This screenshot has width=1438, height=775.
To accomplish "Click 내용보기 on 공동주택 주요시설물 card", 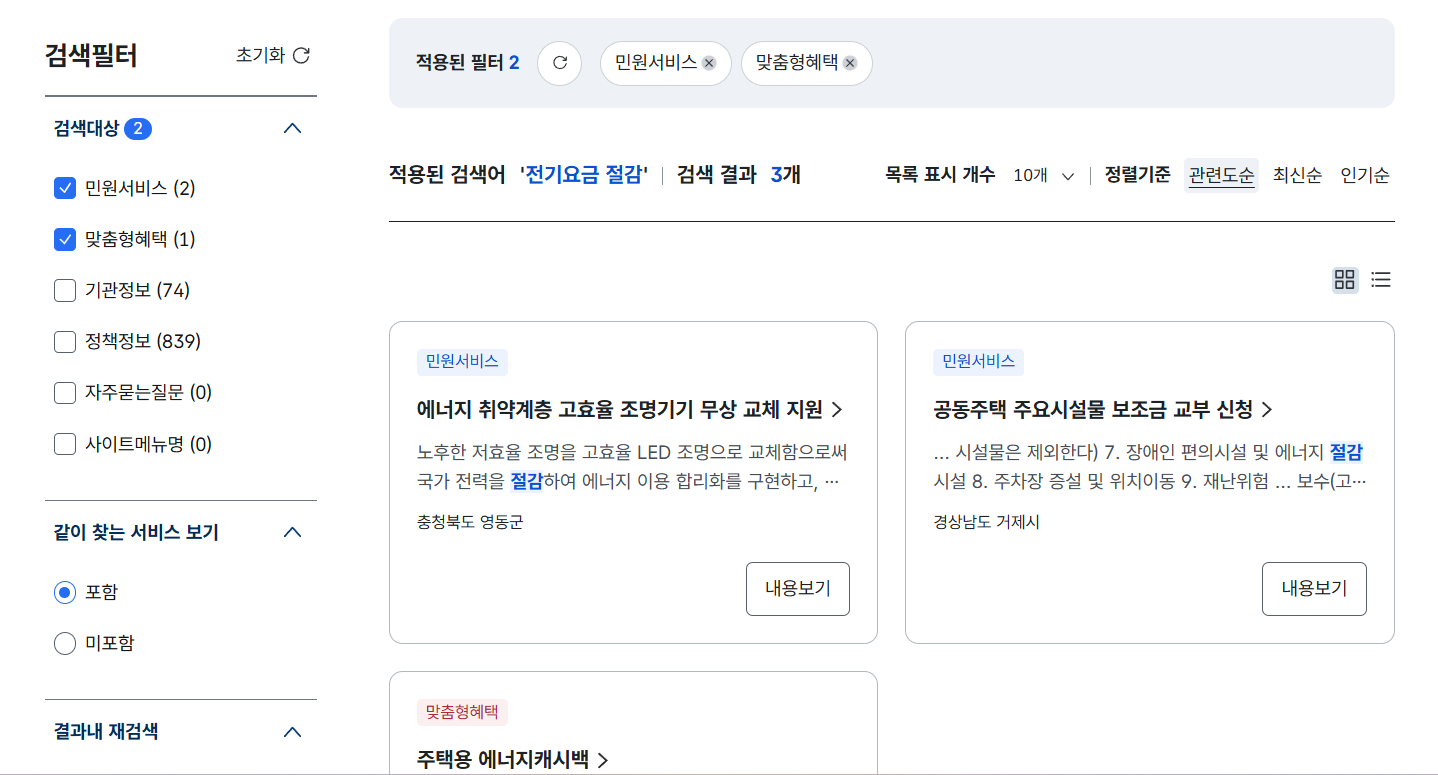I will [1313, 589].
